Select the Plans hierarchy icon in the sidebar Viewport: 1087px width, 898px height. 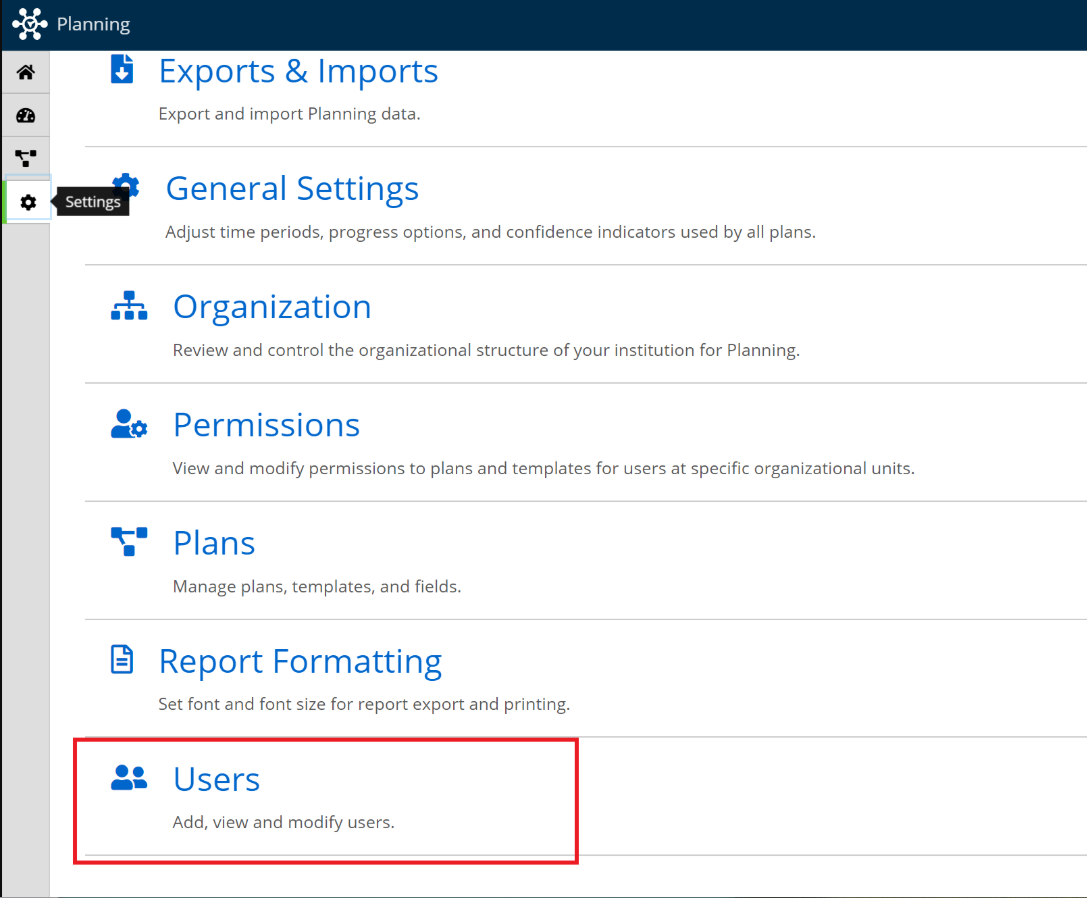pyautogui.click(x=25, y=157)
